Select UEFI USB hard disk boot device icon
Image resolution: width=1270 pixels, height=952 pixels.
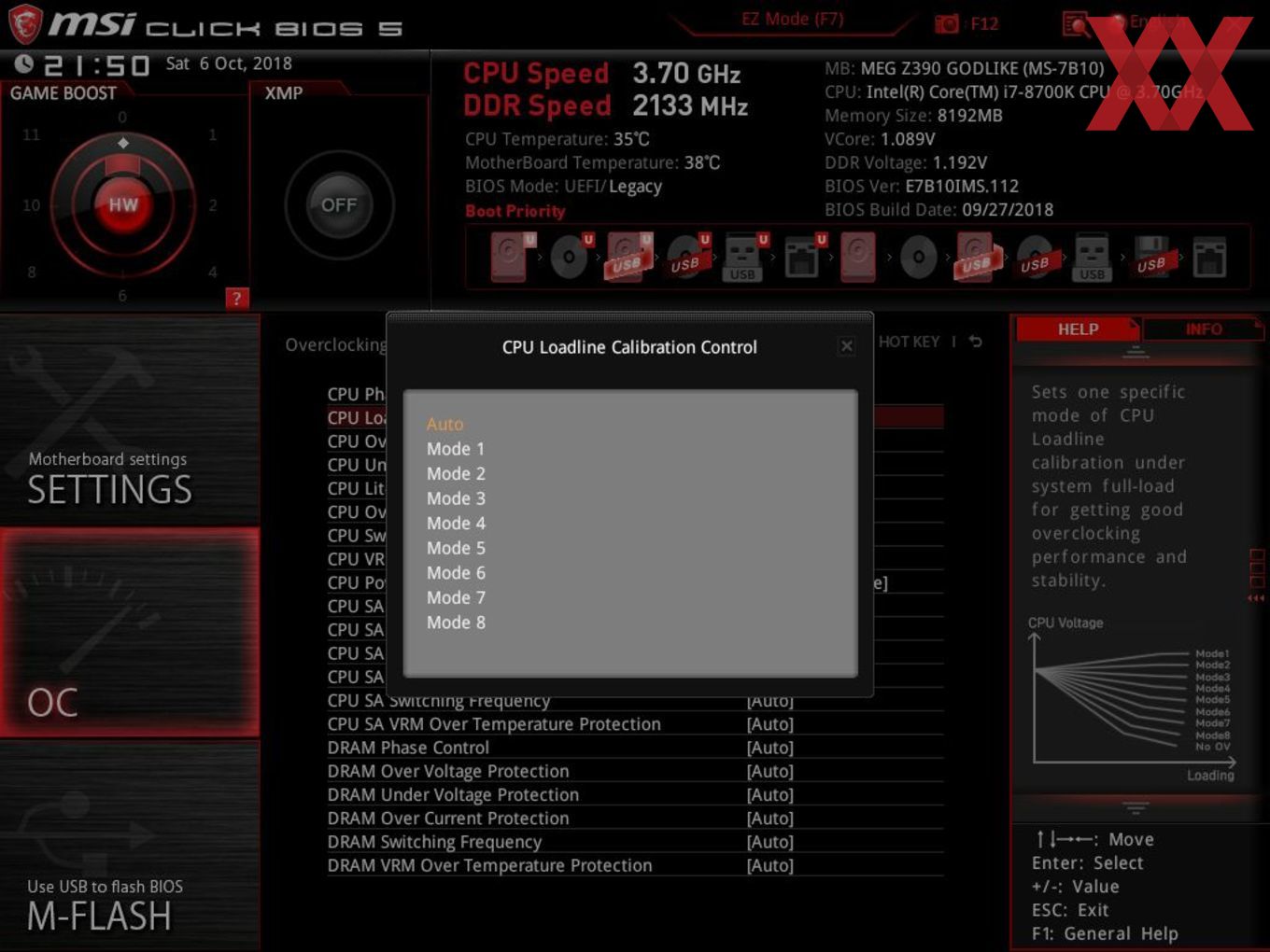click(x=628, y=257)
